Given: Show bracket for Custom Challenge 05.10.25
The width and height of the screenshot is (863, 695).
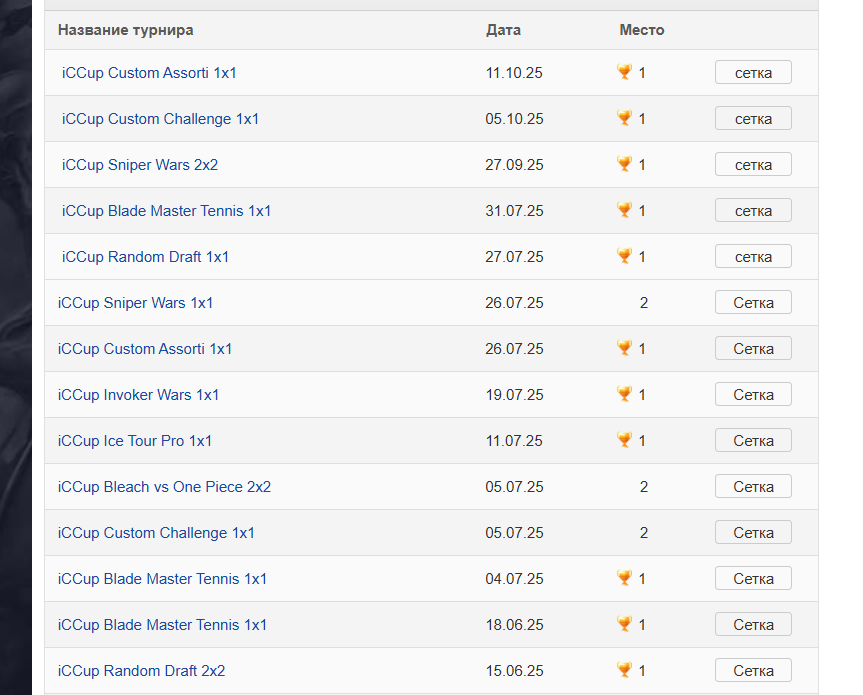Looking at the screenshot, I should pyautogui.click(x=753, y=118).
